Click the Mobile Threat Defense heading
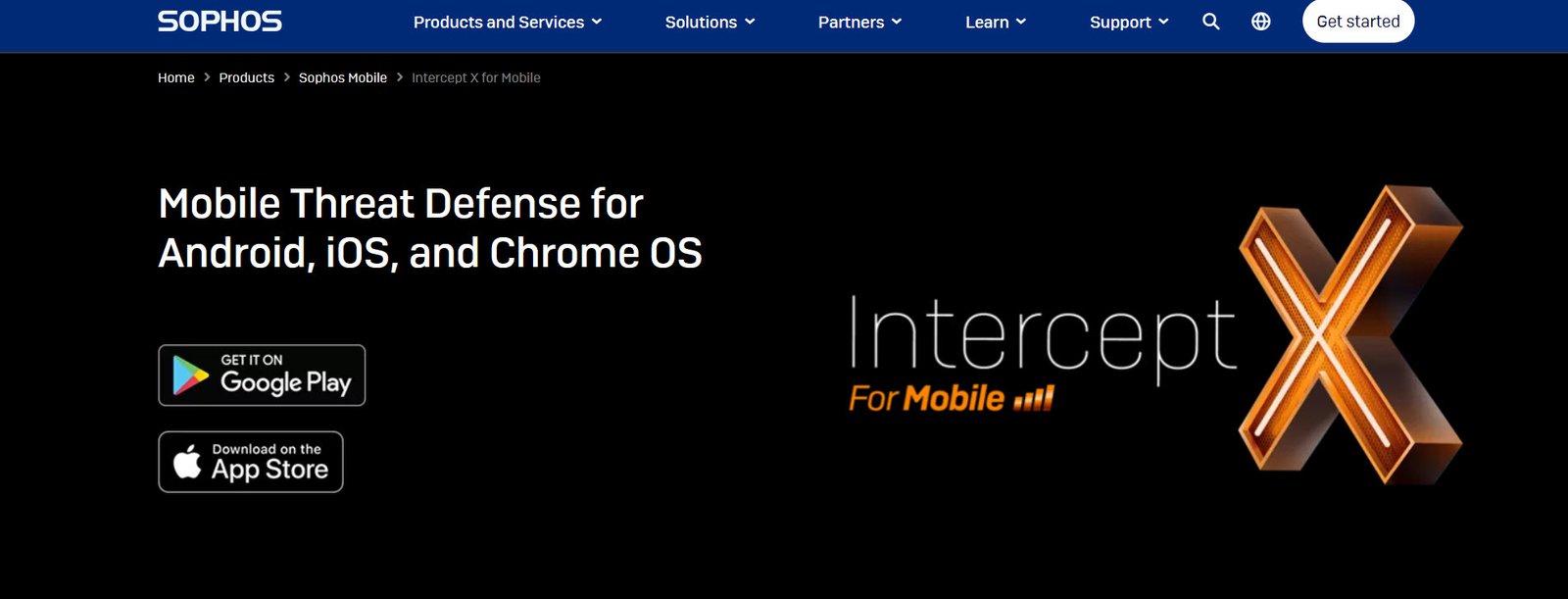1568x599 pixels. (430, 228)
